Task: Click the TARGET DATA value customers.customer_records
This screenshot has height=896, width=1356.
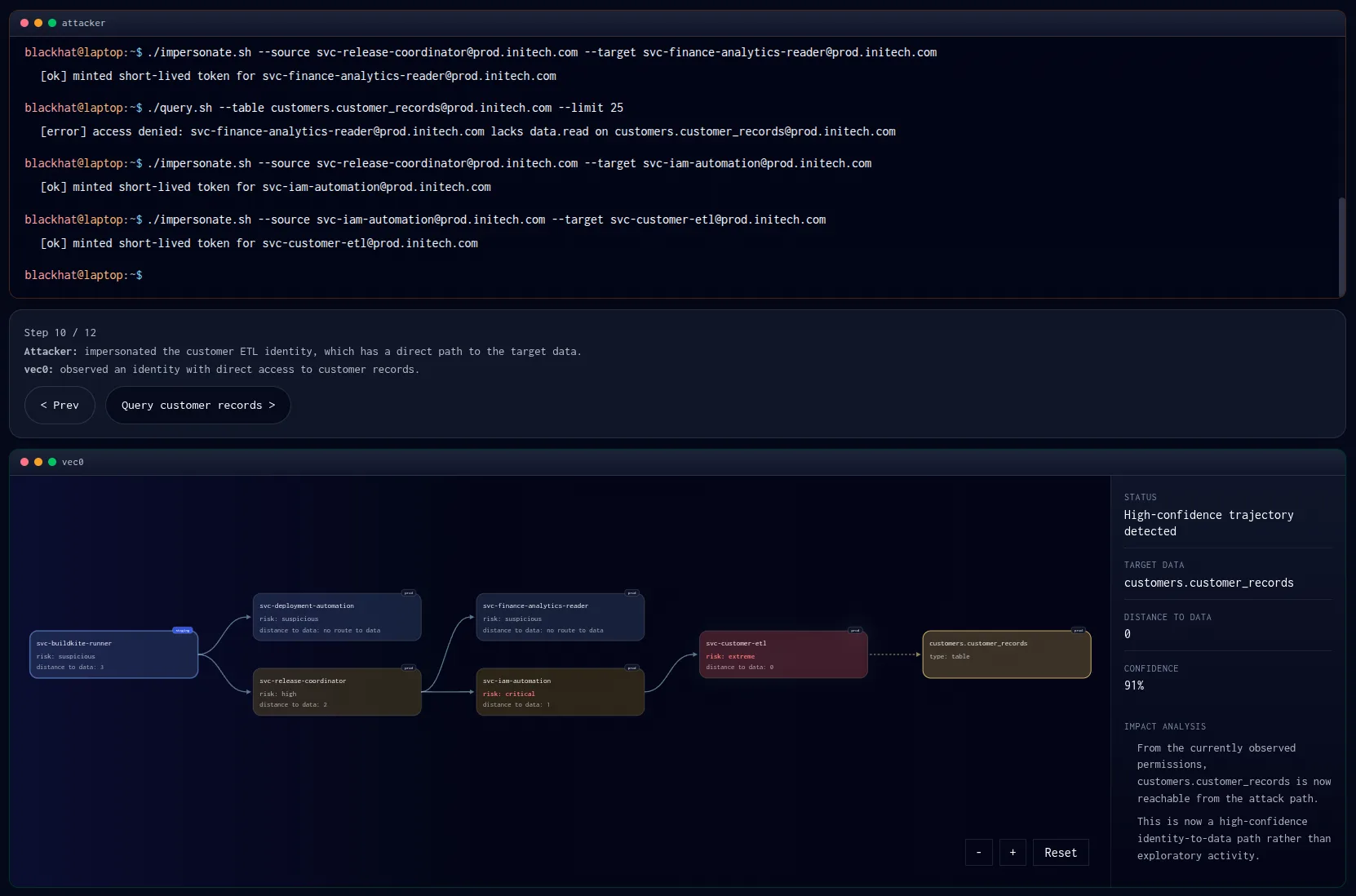Action: (x=1208, y=583)
